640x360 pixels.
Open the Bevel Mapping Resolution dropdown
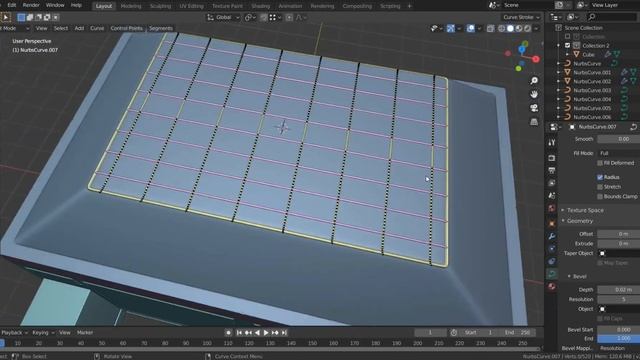(x=618, y=348)
